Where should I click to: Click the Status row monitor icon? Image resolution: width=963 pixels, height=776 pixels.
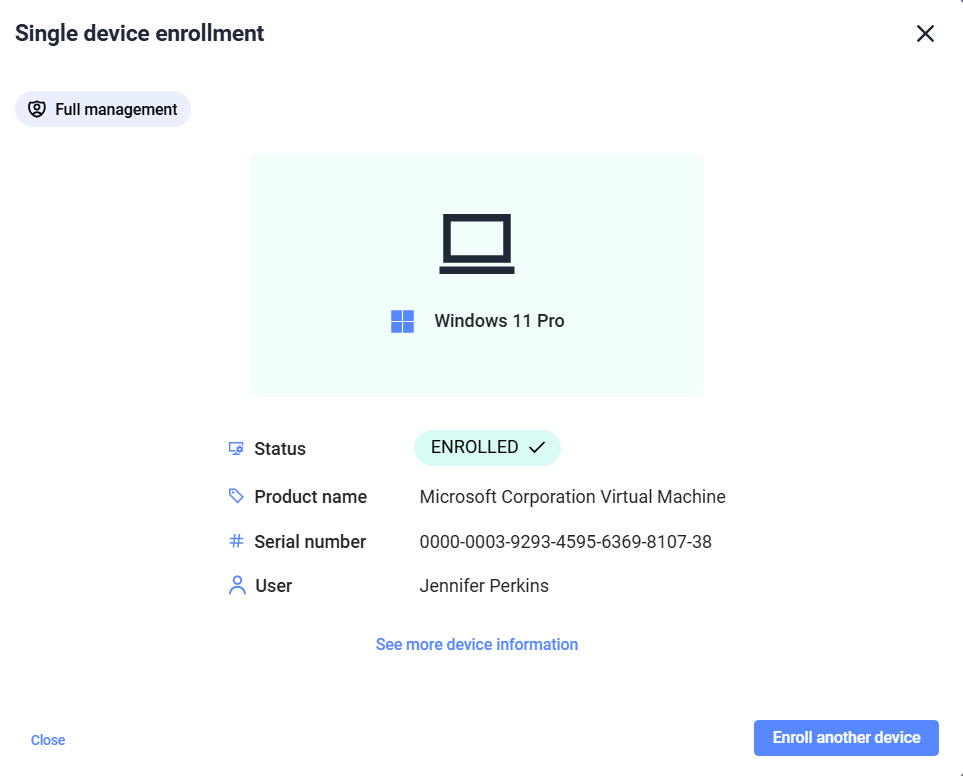(236, 448)
